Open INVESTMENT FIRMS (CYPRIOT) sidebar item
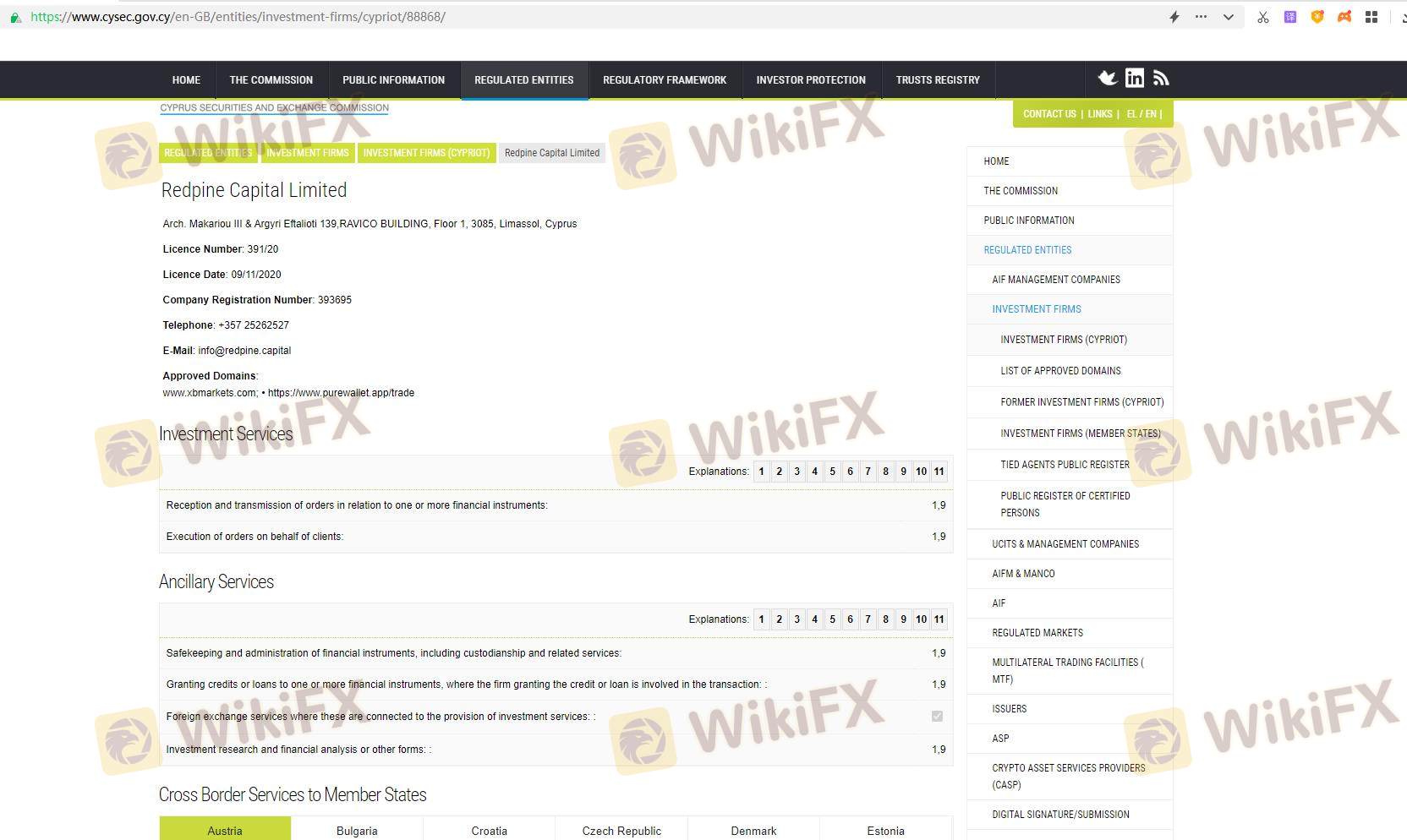The height and width of the screenshot is (840, 1407). (x=1070, y=340)
